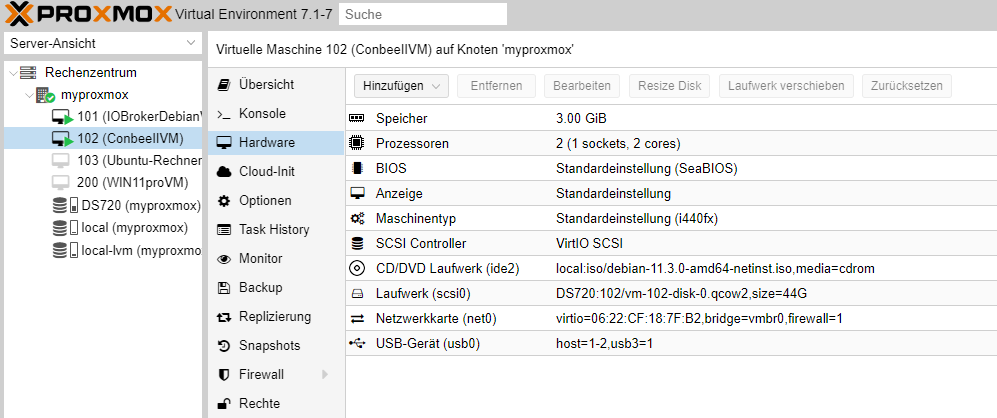Click the Rechenzentrum datacenter icon
Viewport: 997px width, 418px height.
[x=28, y=73]
